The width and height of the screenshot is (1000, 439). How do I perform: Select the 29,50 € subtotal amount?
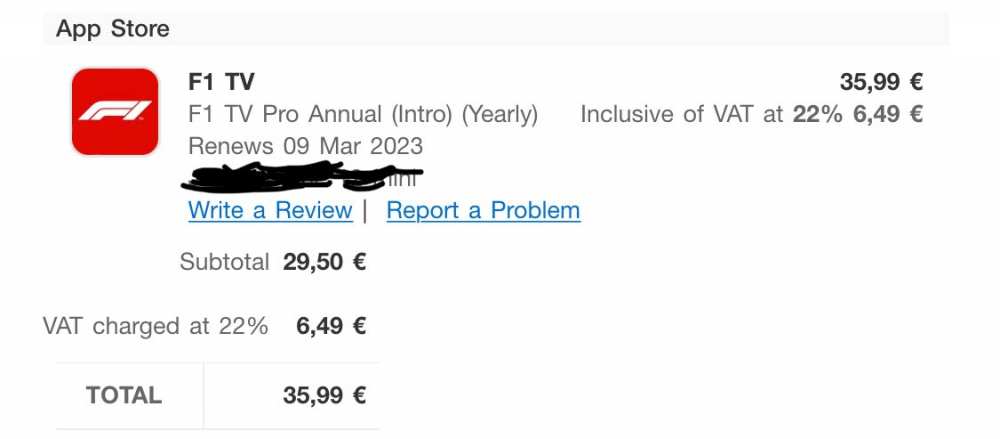coord(324,262)
